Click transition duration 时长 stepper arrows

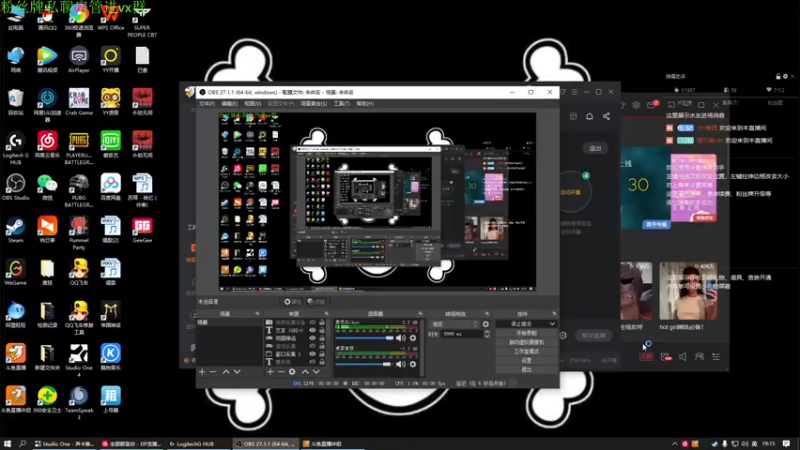[487, 334]
